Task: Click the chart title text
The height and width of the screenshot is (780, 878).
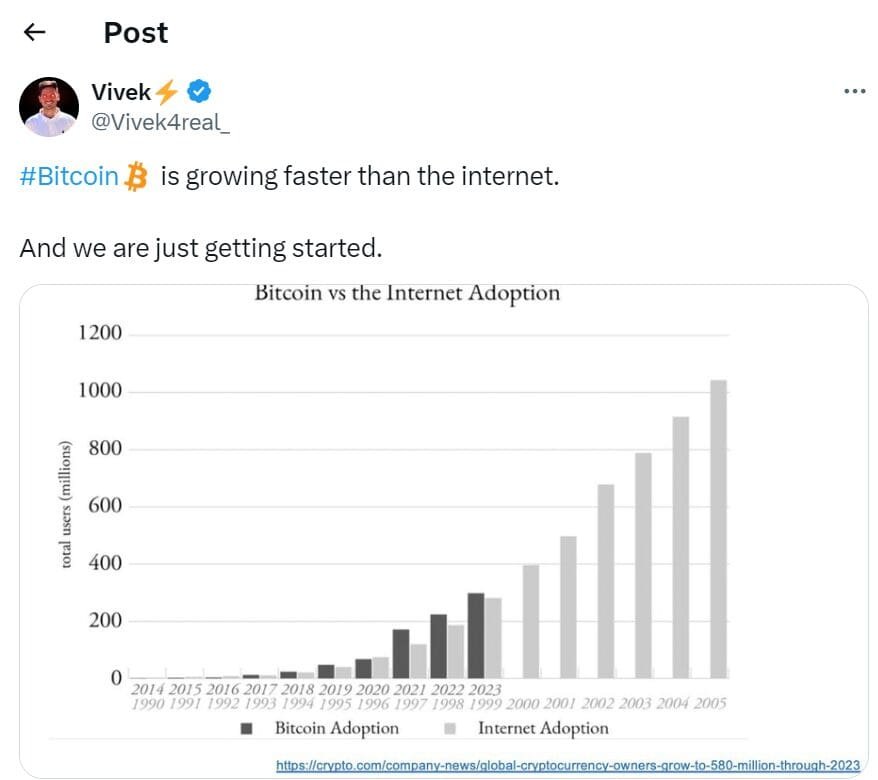Action: coord(407,294)
